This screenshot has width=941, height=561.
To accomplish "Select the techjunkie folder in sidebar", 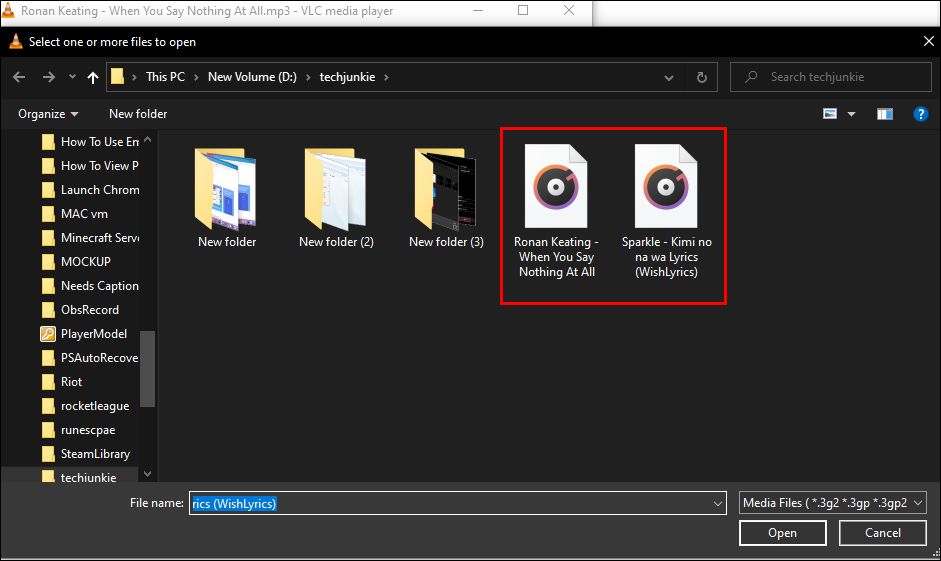I will (79, 476).
